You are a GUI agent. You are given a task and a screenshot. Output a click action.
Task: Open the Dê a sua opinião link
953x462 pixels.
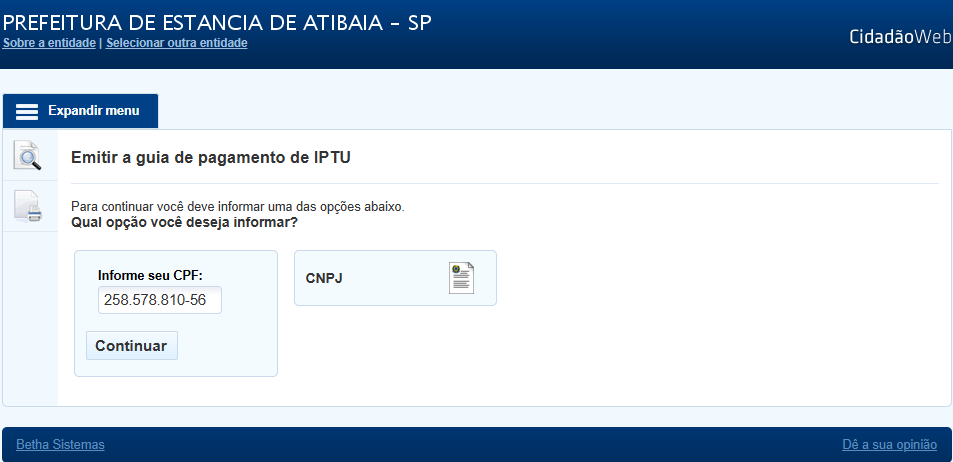coord(889,444)
